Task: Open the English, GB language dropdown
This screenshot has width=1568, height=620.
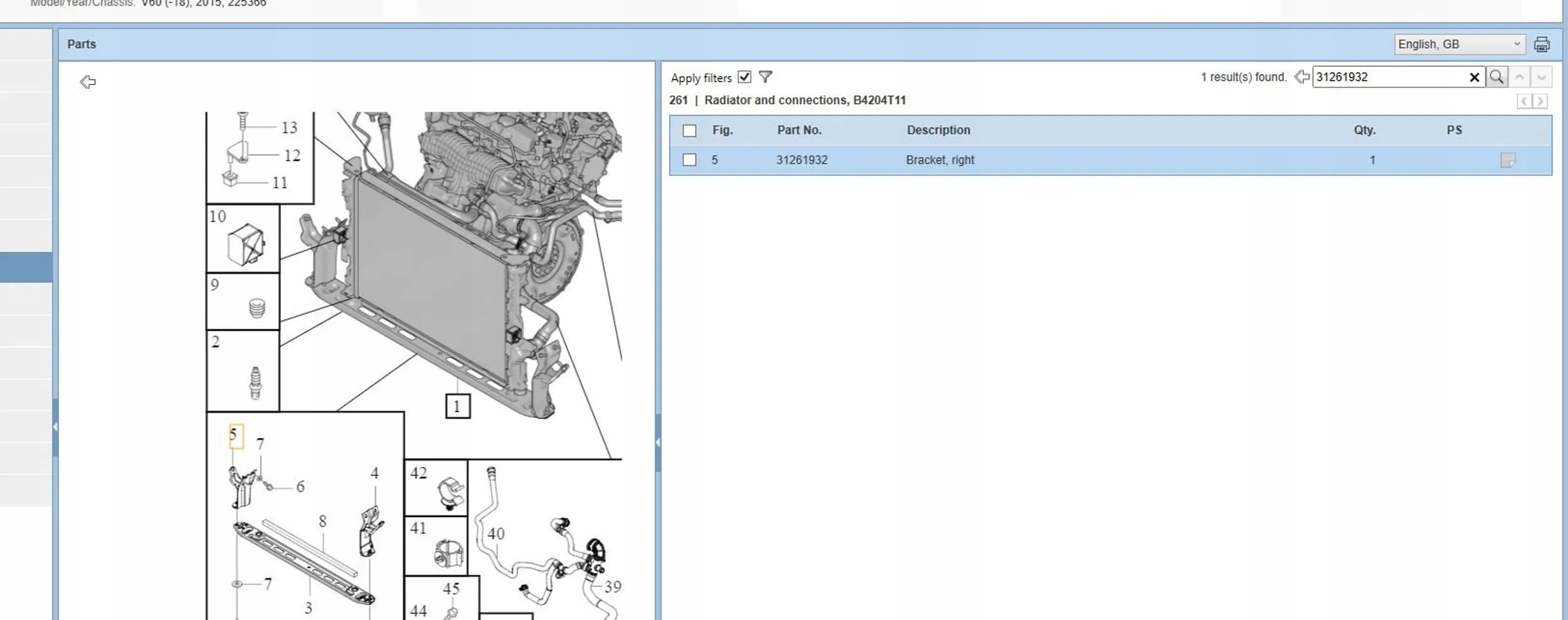Action: point(1459,45)
